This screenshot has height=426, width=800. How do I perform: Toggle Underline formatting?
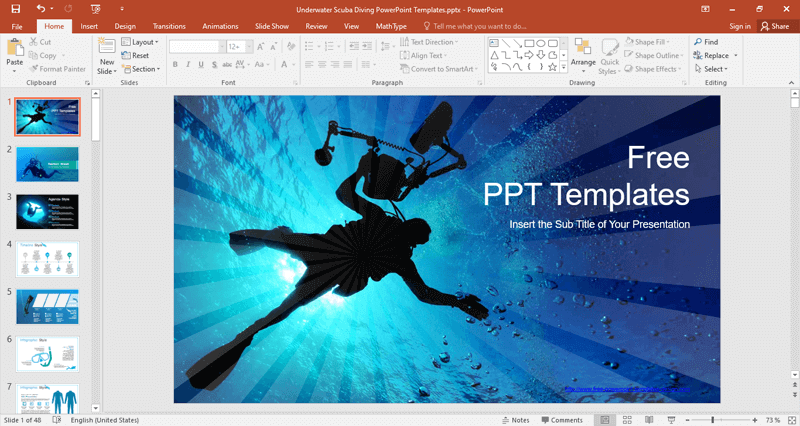(201, 64)
